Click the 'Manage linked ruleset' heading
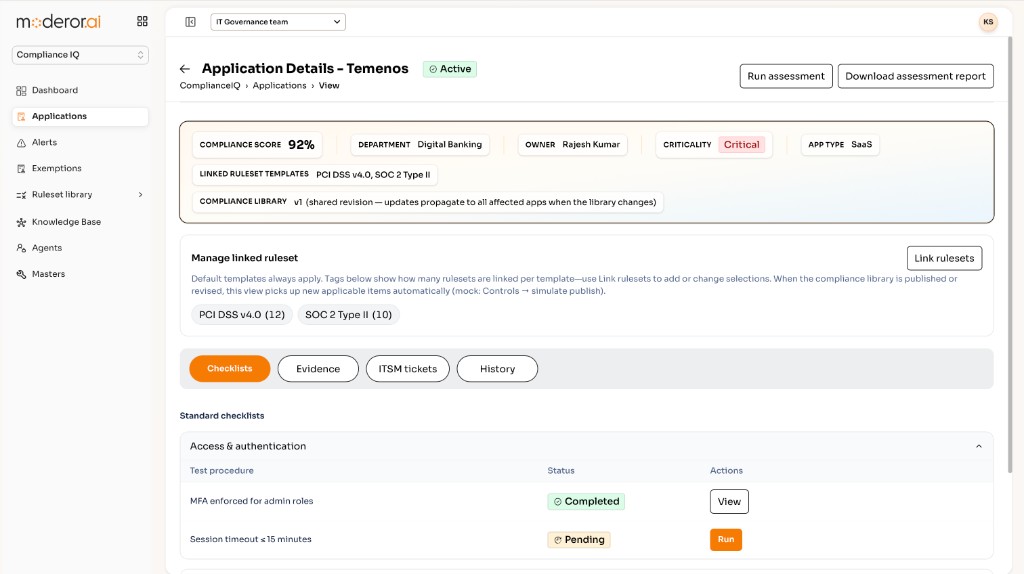Image resolution: width=1024 pixels, height=574 pixels. tap(244, 258)
